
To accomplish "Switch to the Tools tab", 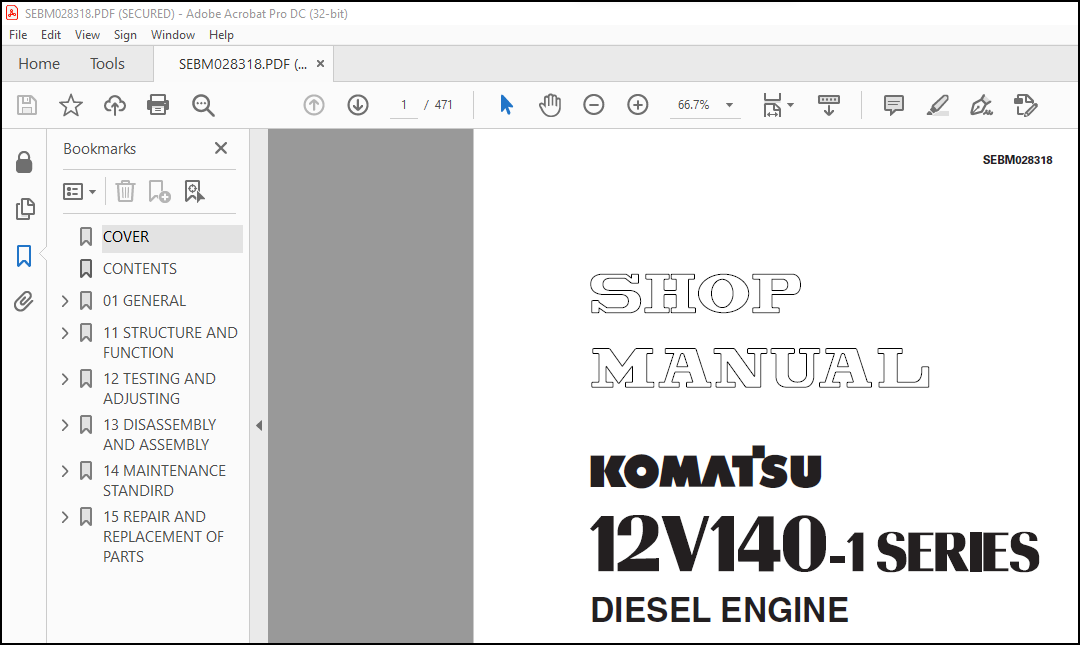I will click(x=107, y=63).
